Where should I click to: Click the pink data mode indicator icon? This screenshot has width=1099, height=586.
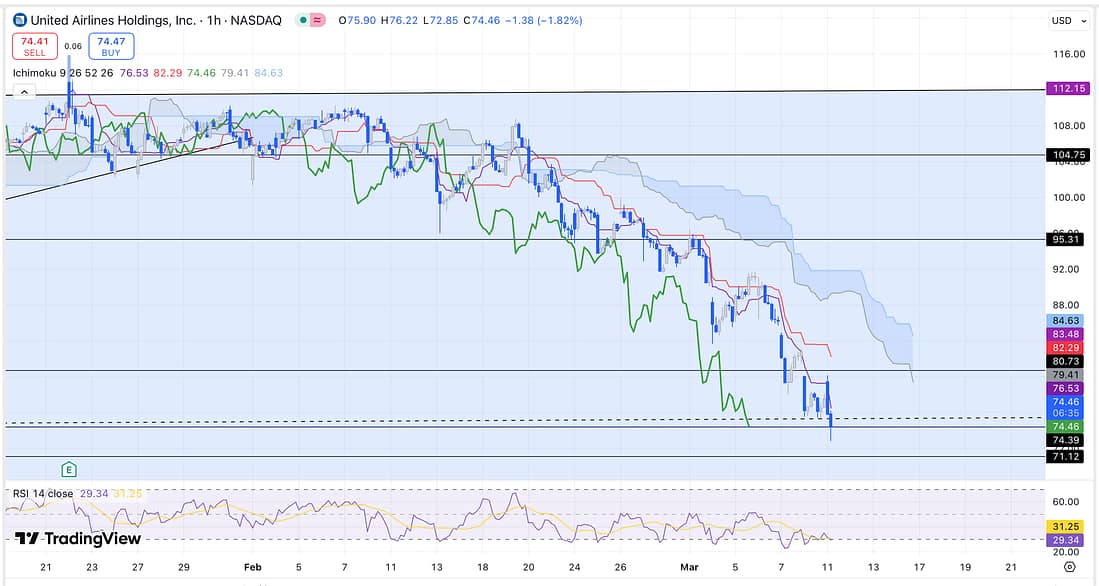coord(318,20)
